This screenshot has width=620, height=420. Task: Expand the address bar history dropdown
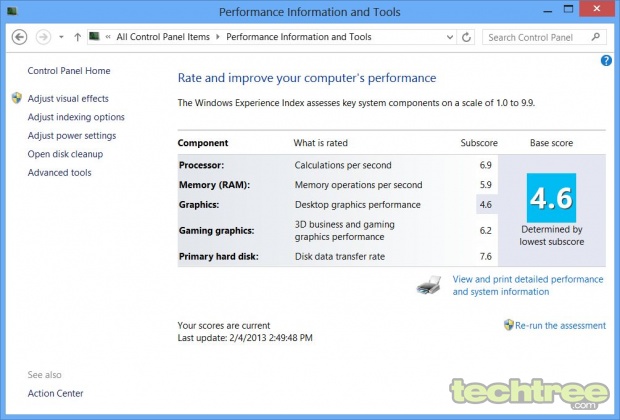(450, 37)
